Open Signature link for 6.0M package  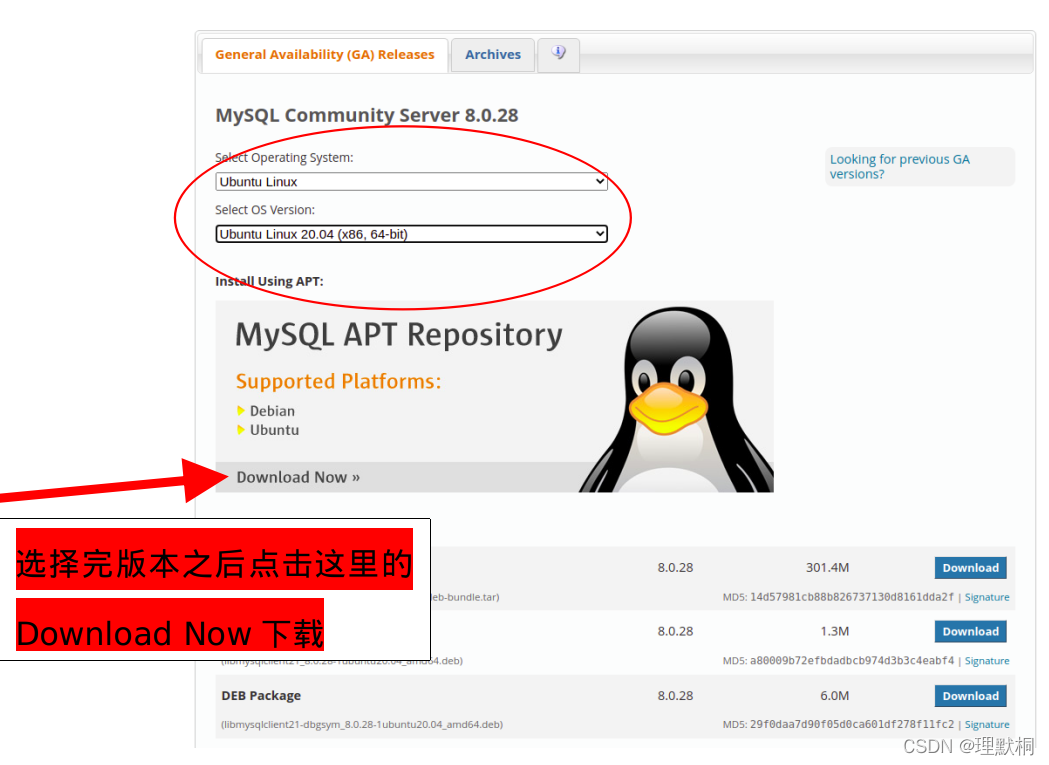tap(987, 725)
